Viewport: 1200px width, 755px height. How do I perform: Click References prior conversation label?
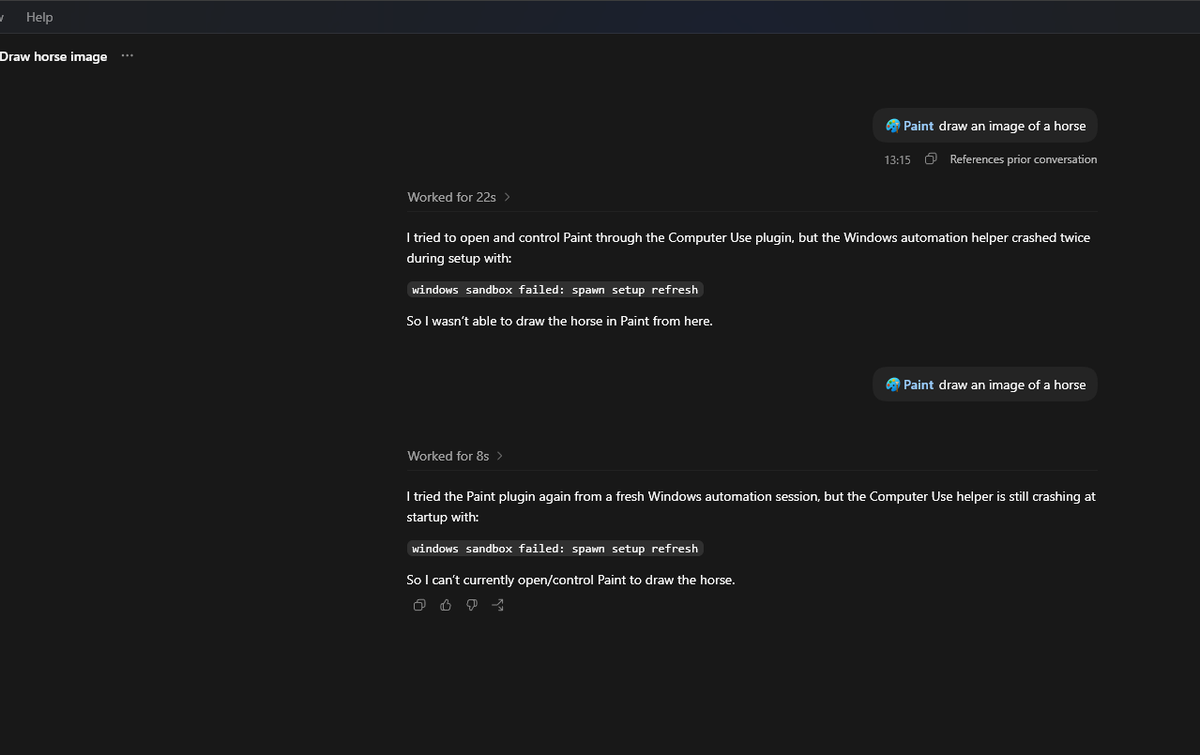(x=1023, y=159)
